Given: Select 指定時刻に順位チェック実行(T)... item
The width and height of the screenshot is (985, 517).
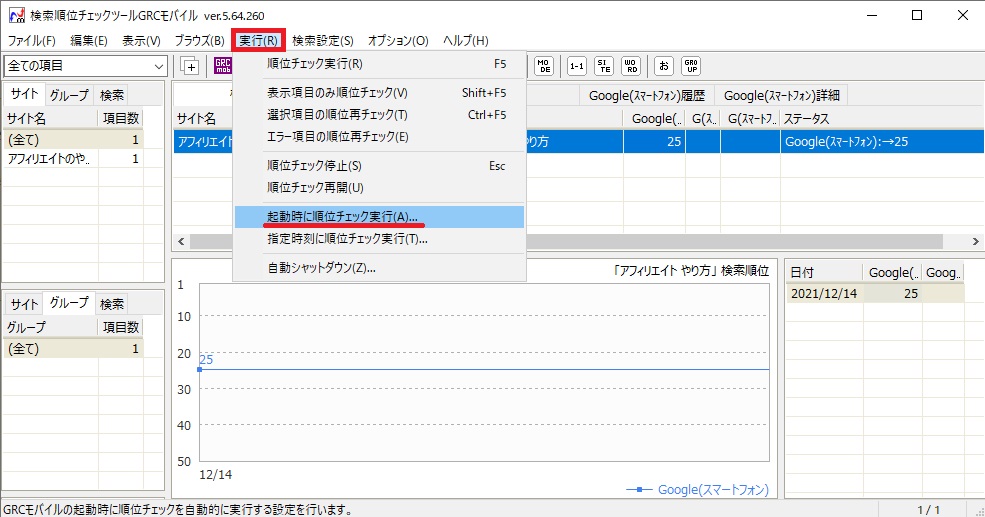Looking at the screenshot, I should (379, 239).
